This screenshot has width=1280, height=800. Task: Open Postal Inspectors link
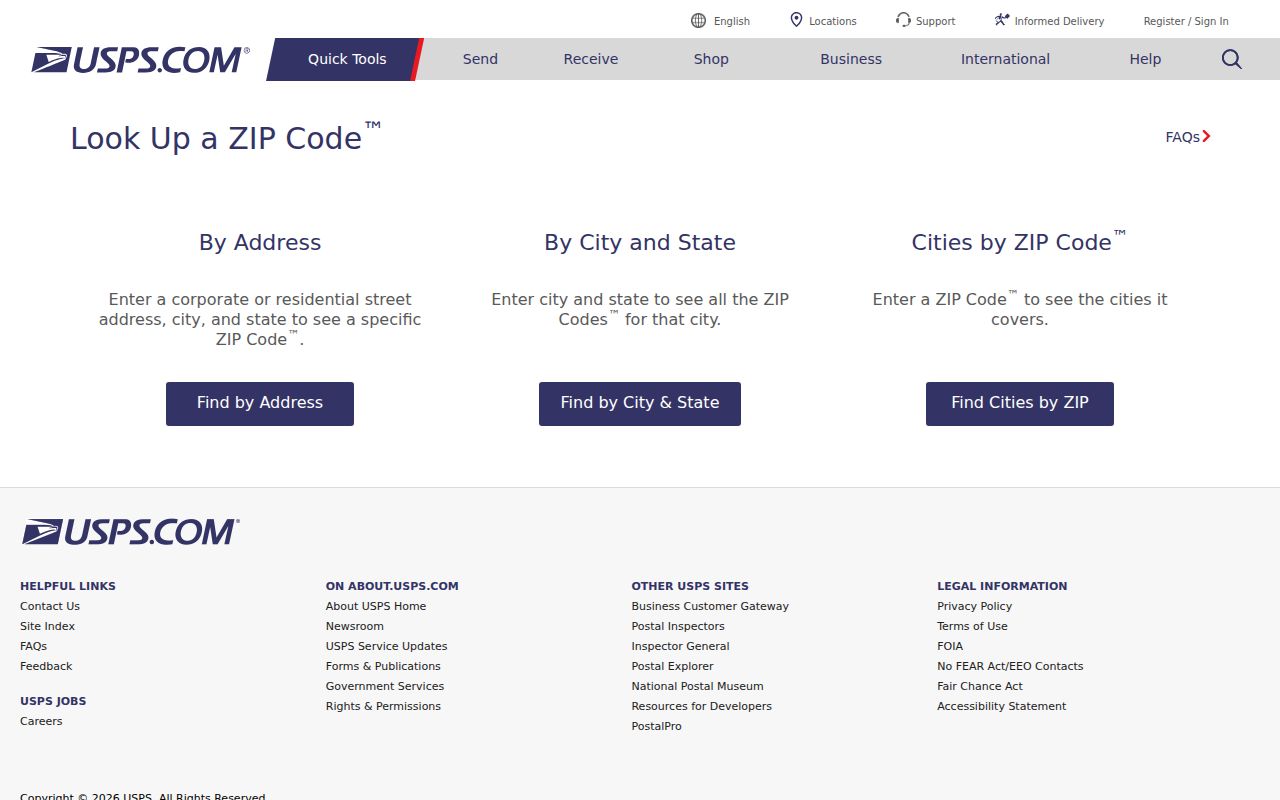click(678, 626)
